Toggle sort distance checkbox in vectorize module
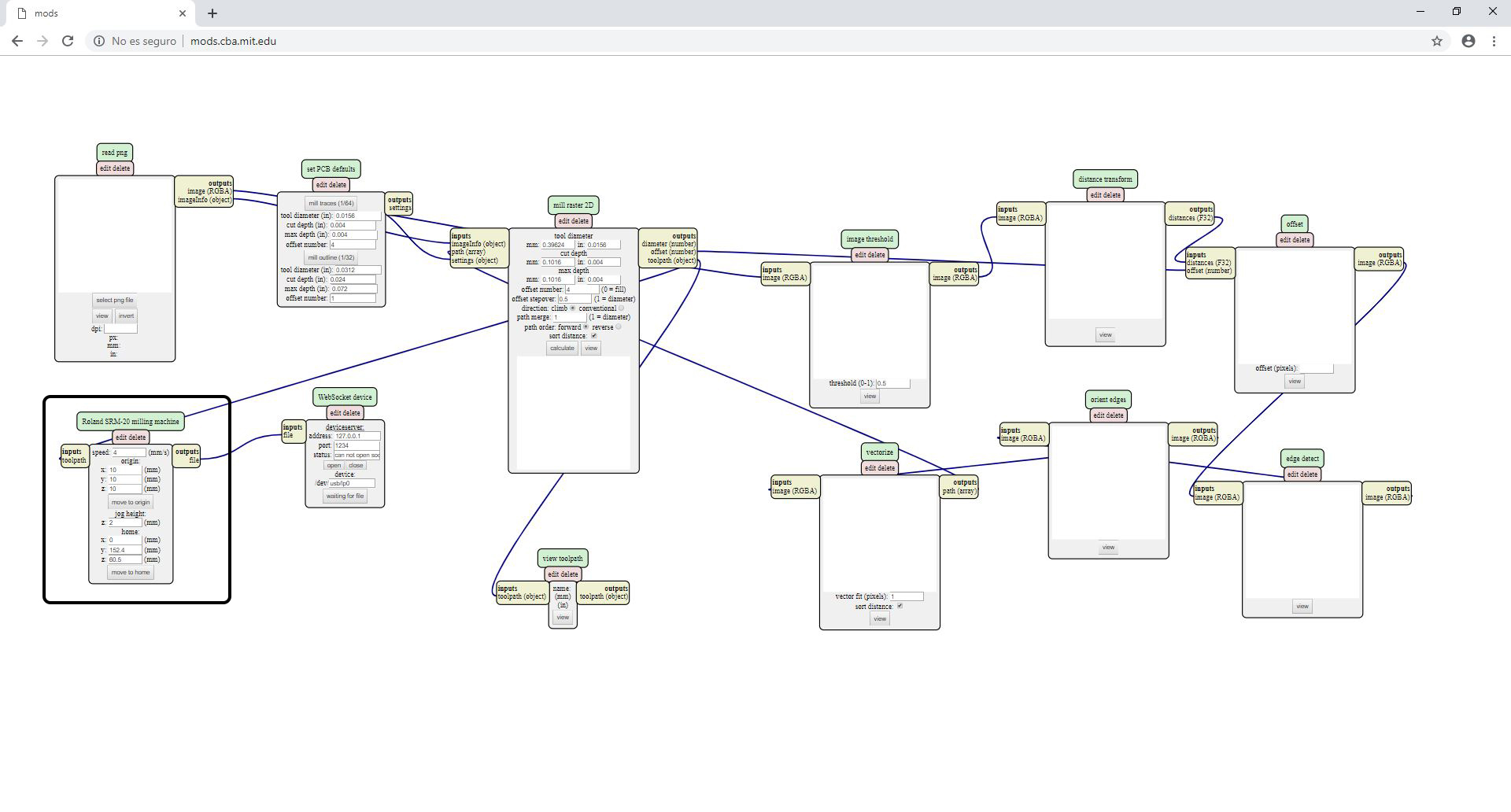The image size is (1511, 812). pos(900,606)
